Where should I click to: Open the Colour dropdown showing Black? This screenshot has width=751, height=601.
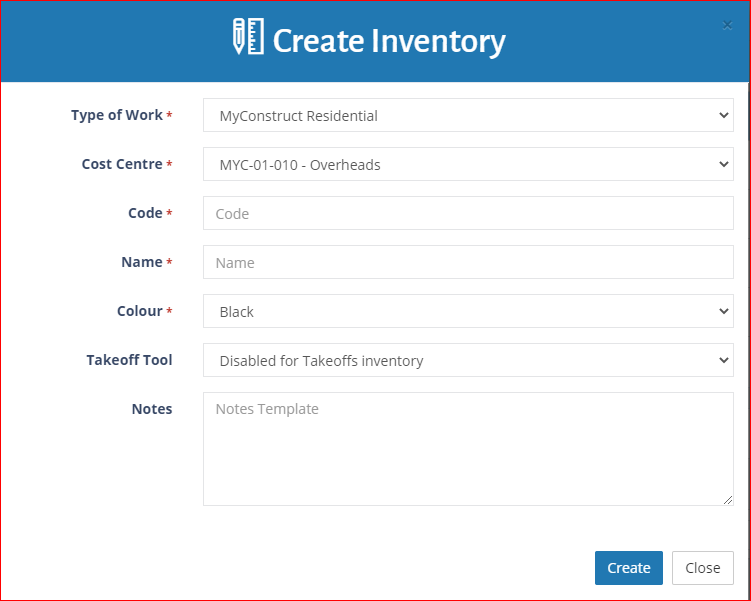click(x=468, y=311)
